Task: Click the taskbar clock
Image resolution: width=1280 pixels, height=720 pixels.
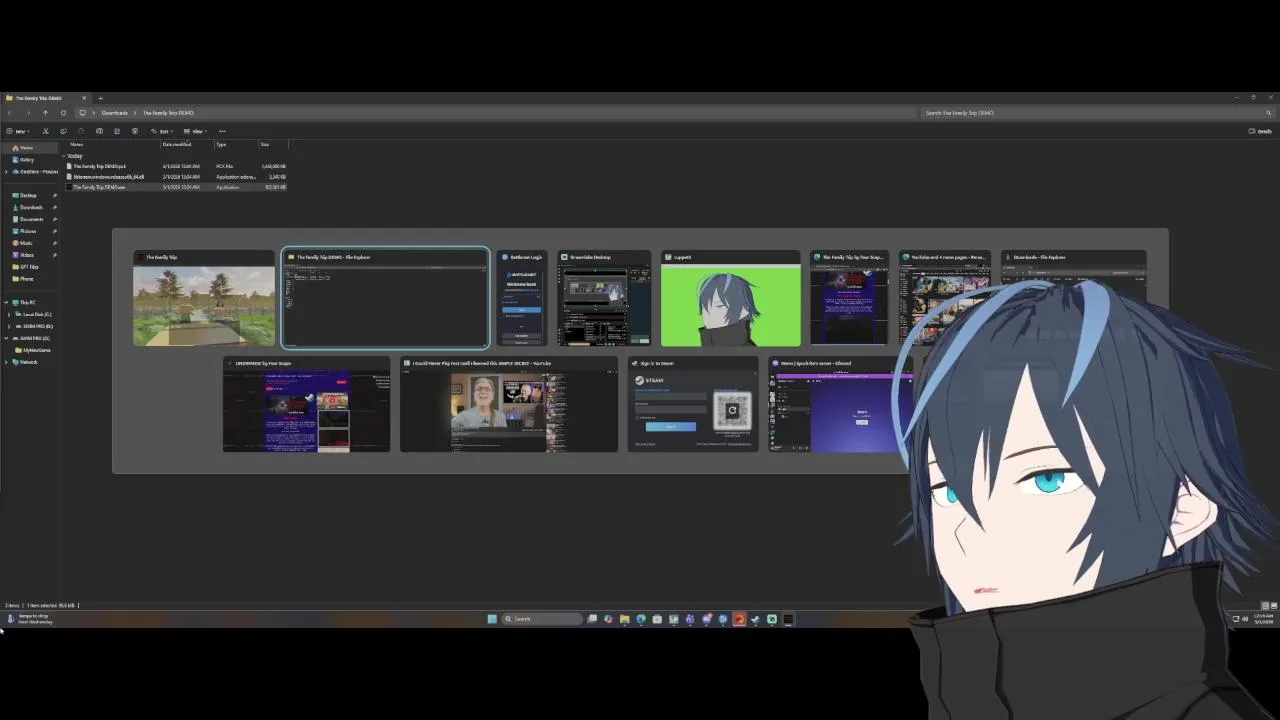Action: 1264,619
